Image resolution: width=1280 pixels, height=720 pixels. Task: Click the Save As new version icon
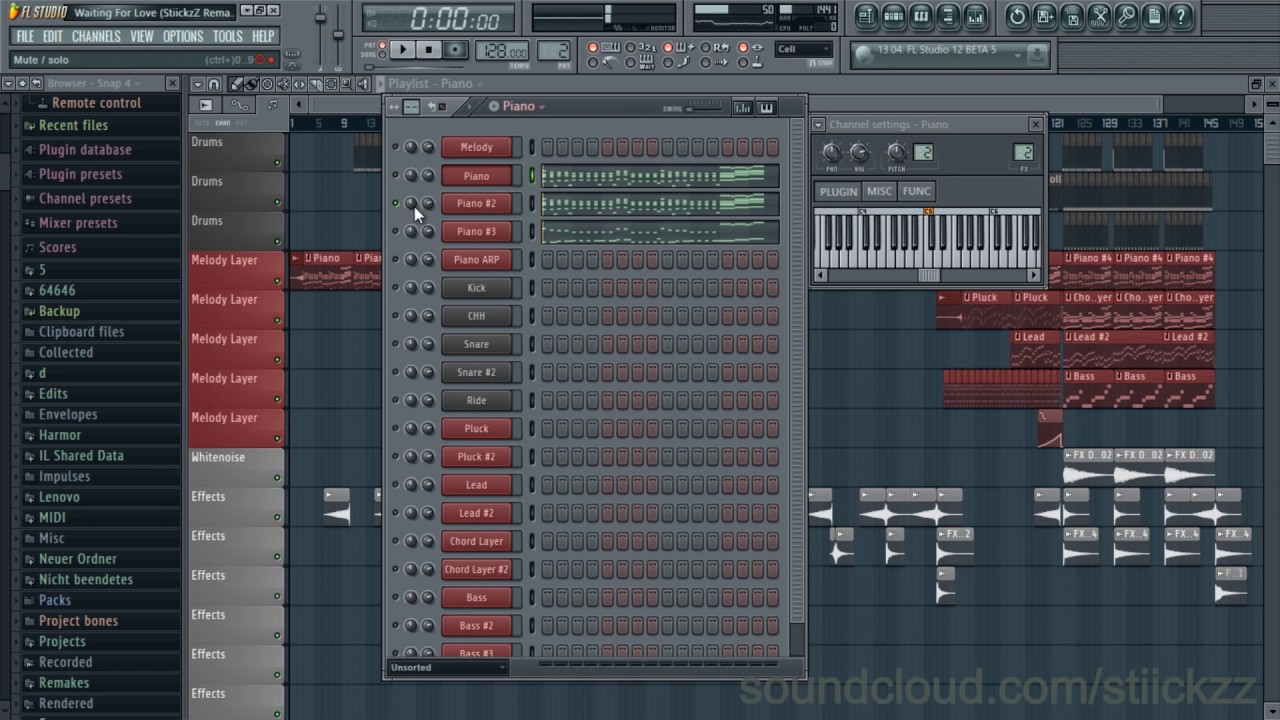(1045, 17)
